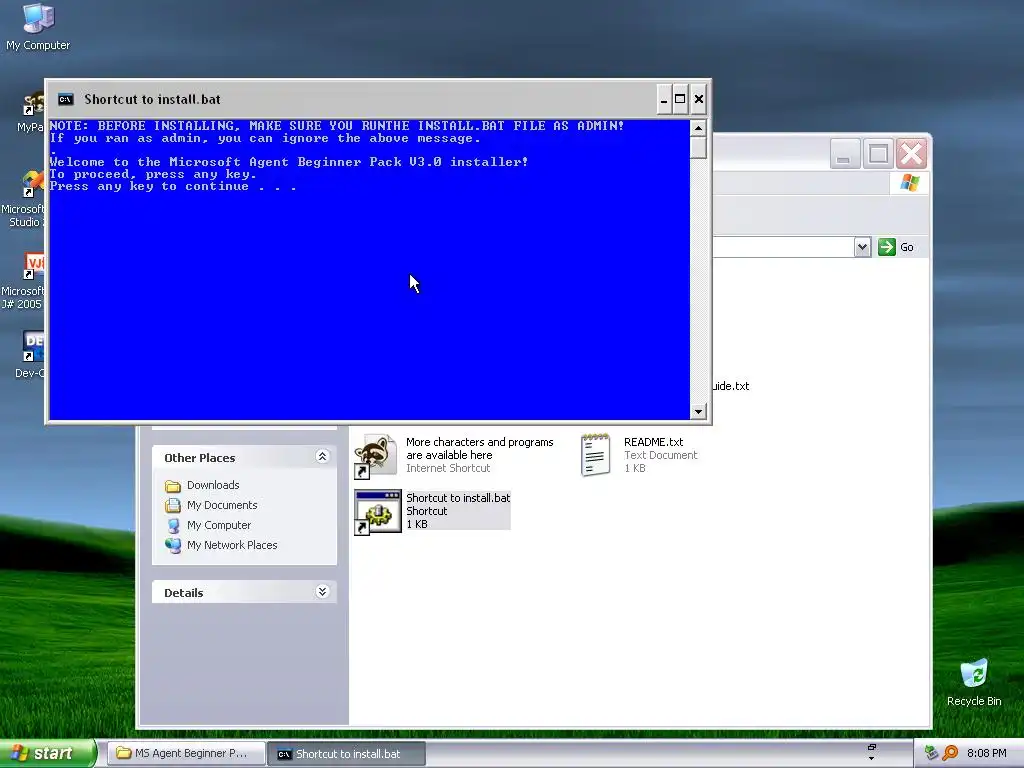The image size is (1024, 768).
Task: Expand the Details panel
Action: coord(322,592)
